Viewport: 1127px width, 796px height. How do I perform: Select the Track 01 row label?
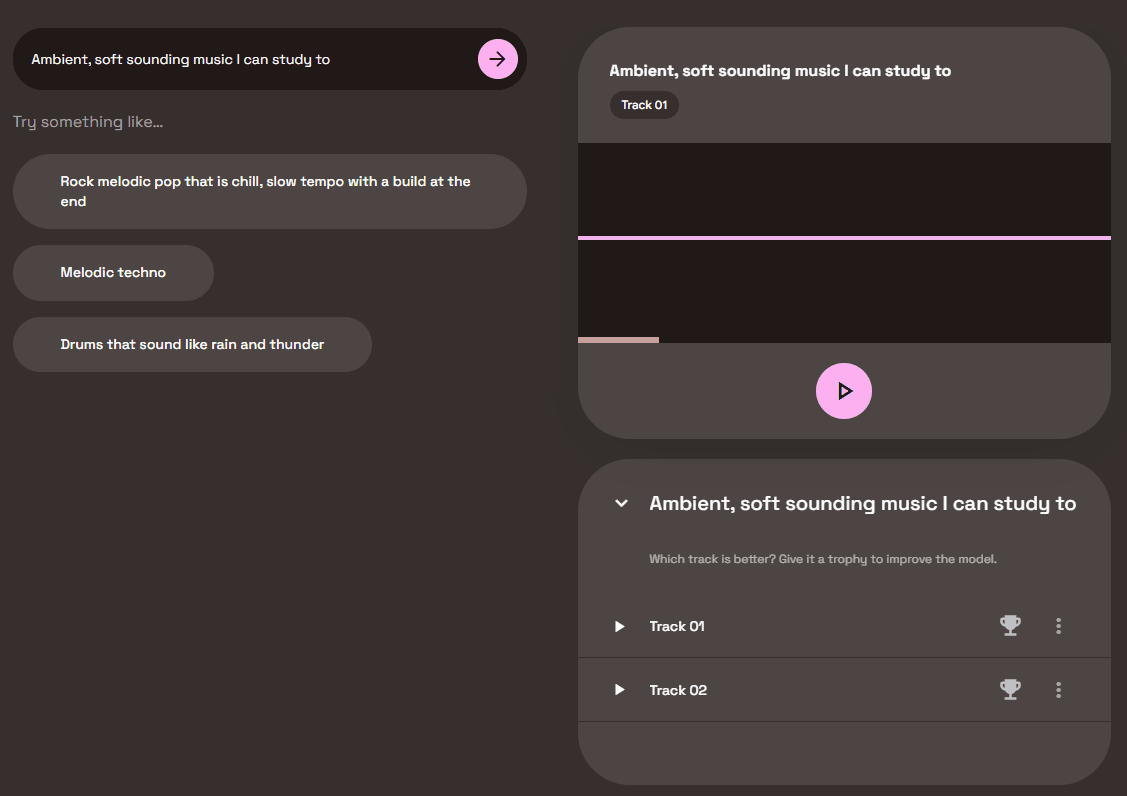[677, 626]
